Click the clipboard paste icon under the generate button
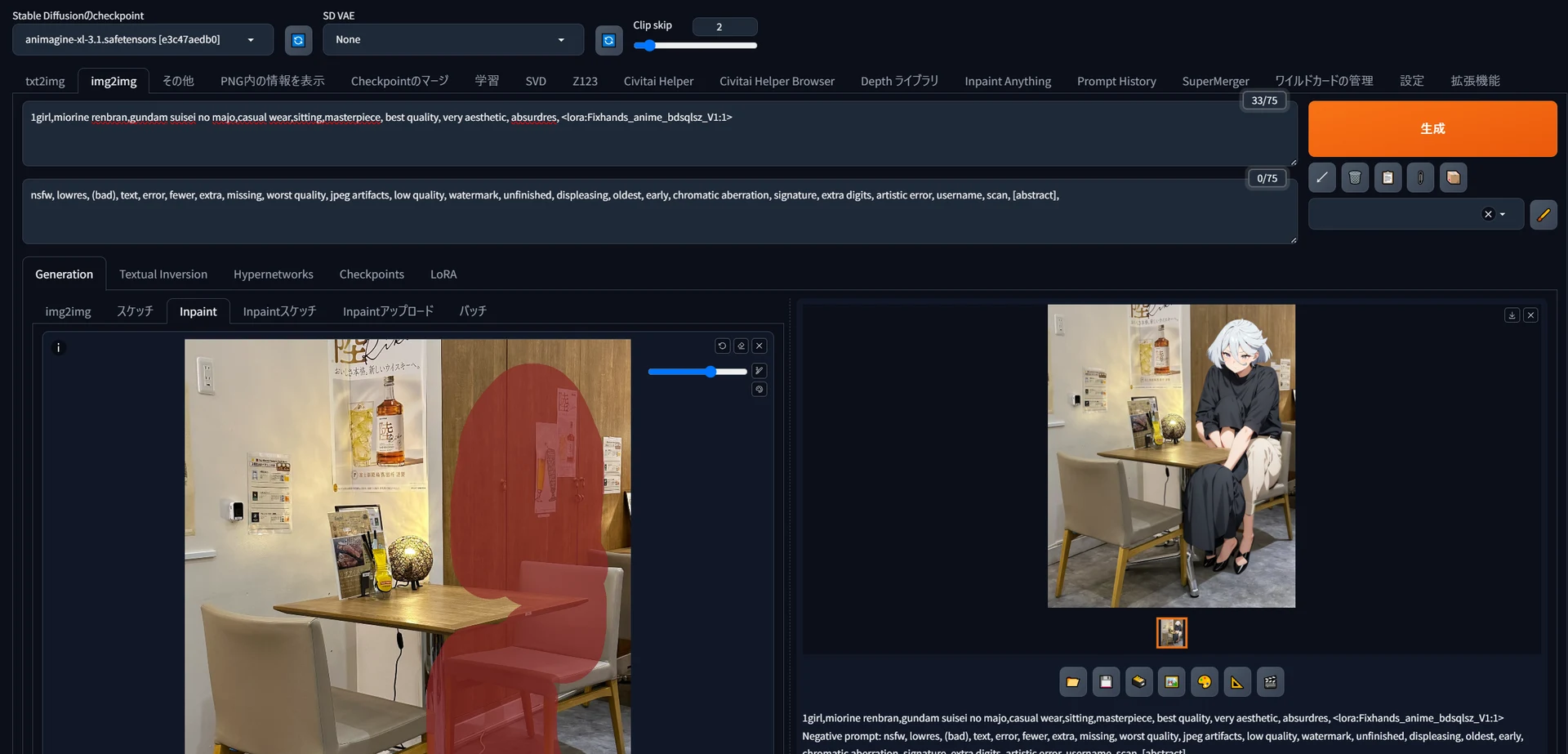 point(1388,177)
